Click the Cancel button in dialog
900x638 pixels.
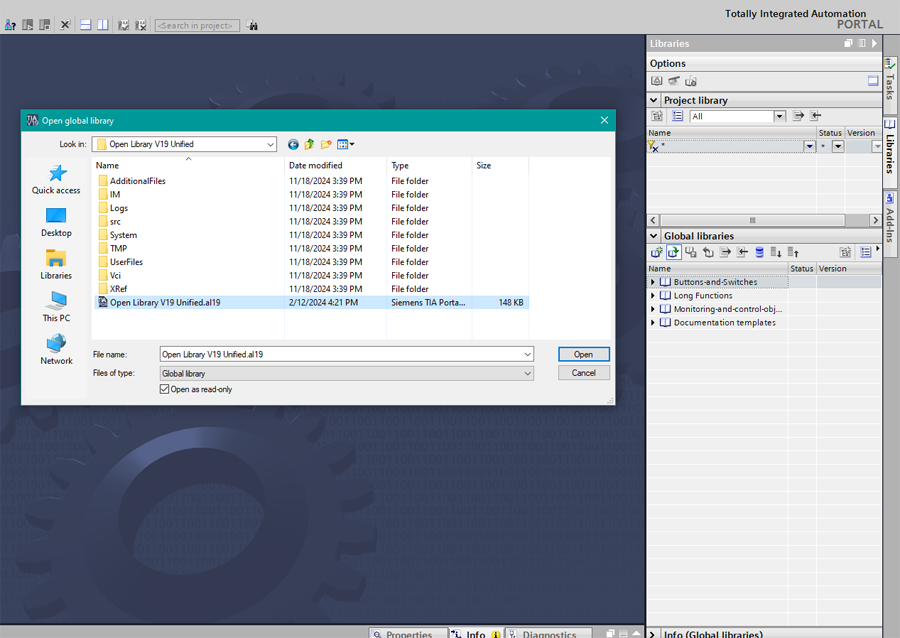pyautogui.click(x=583, y=373)
